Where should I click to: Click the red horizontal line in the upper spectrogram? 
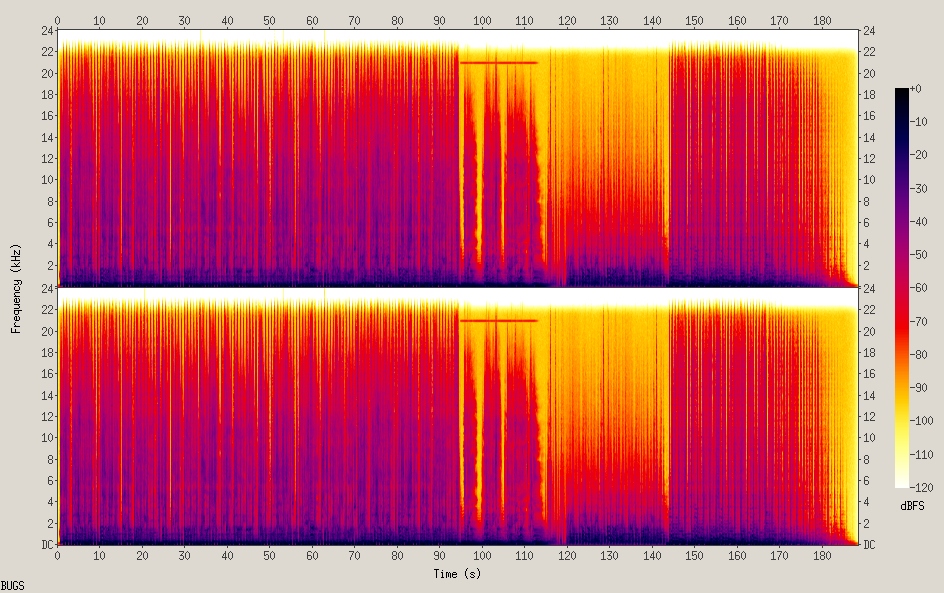pyautogui.click(x=498, y=63)
